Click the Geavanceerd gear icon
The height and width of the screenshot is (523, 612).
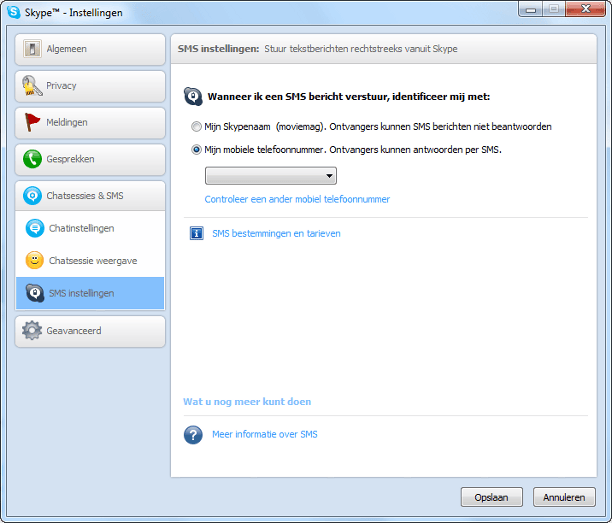32,331
